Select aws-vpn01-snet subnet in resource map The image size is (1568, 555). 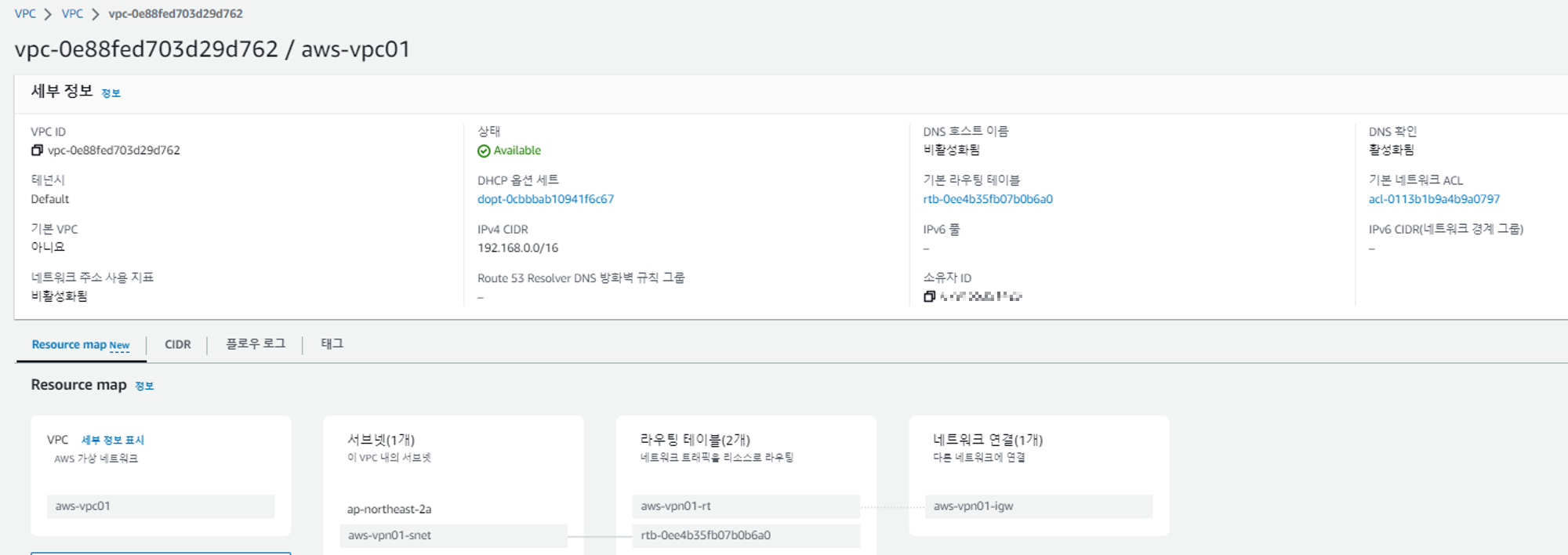coord(453,535)
